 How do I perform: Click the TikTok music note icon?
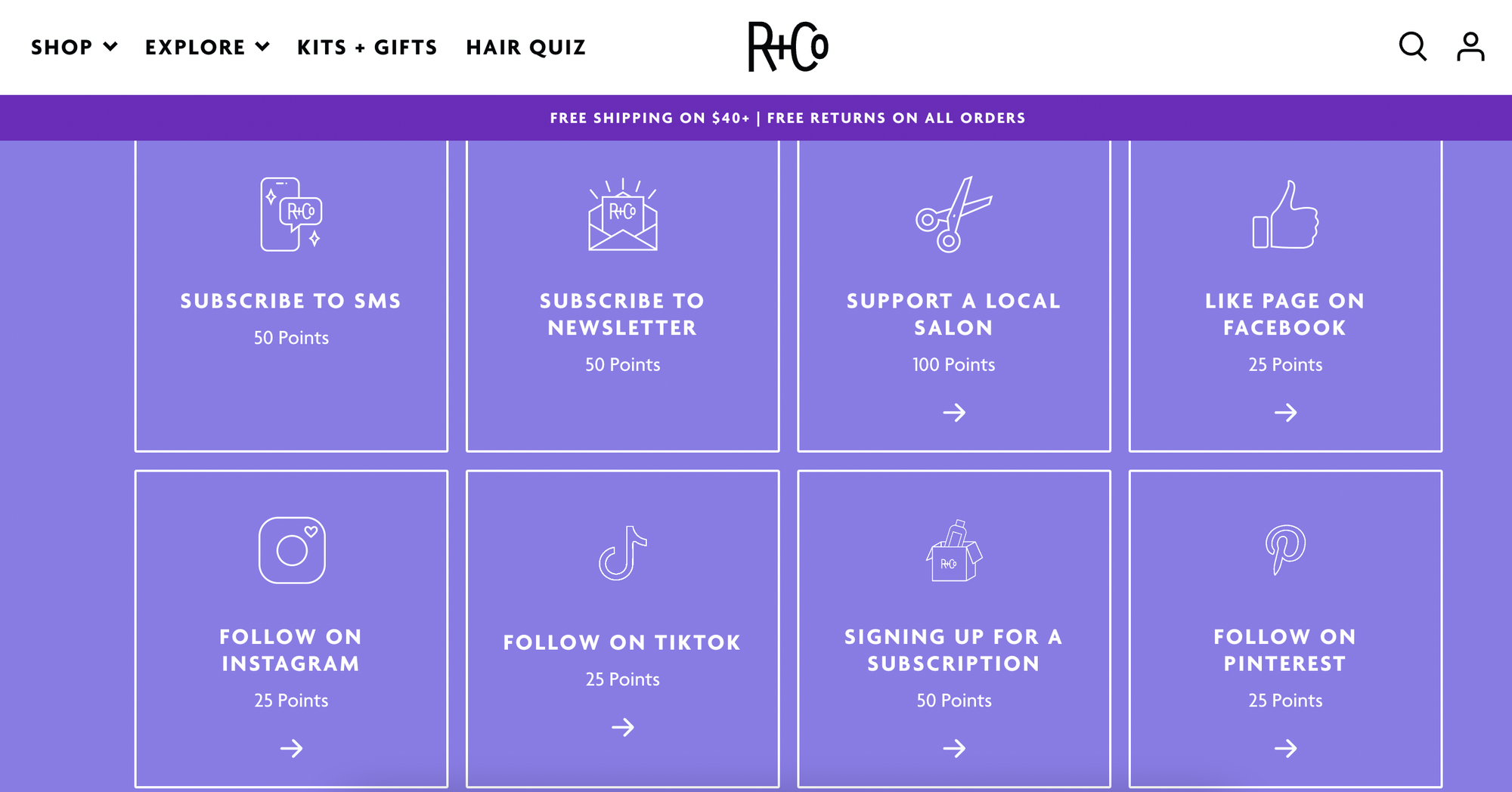tap(622, 552)
